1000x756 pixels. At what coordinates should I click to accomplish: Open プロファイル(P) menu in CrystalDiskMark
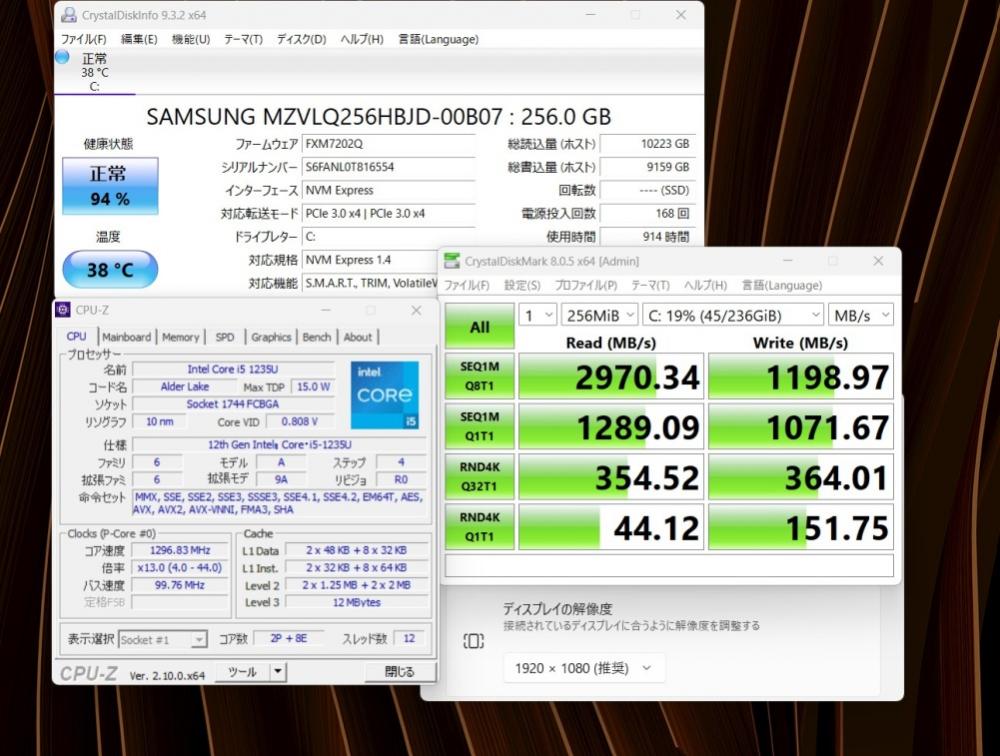[x=585, y=285]
